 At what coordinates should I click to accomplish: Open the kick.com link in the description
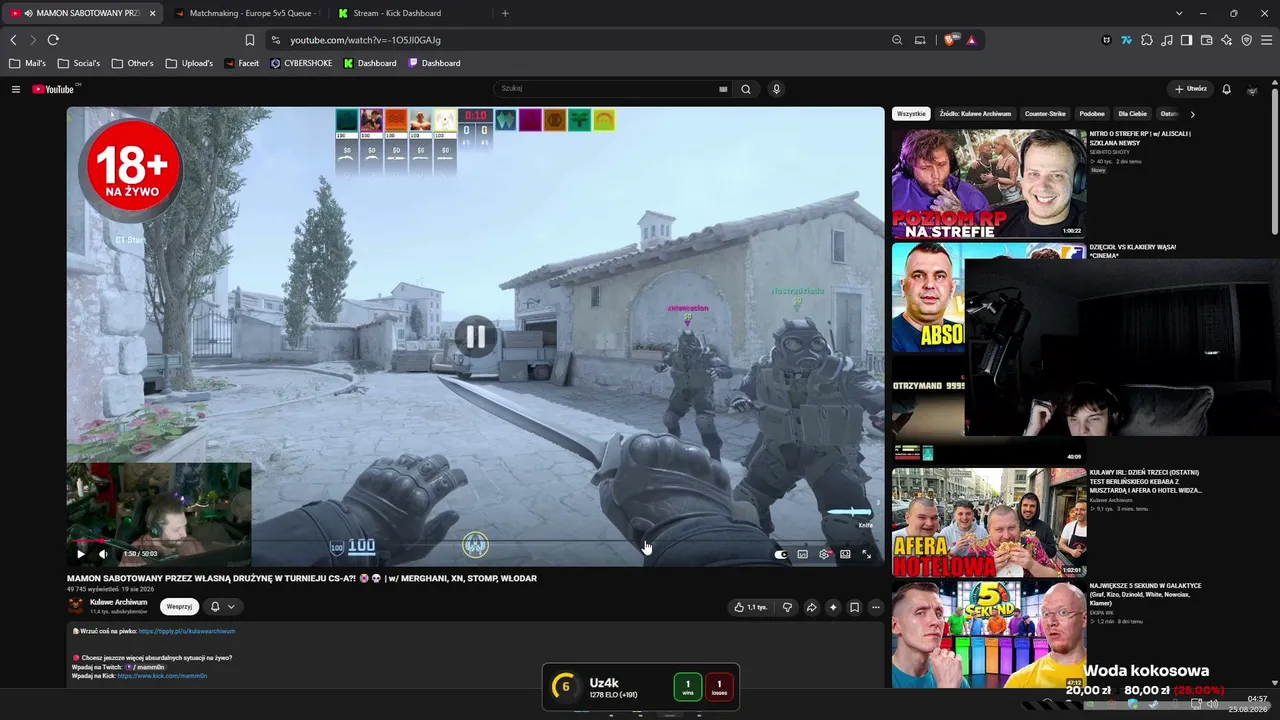(x=162, y=676)
